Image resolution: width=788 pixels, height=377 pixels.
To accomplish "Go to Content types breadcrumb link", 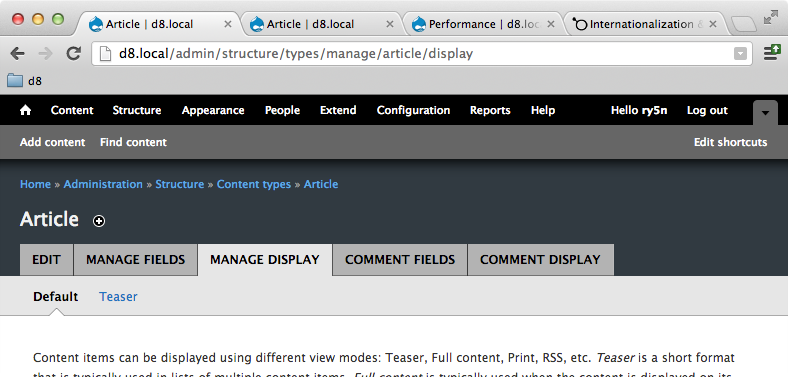I will [x=254, y=184].
